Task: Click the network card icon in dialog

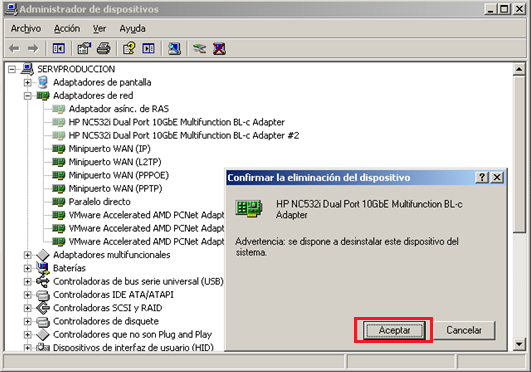Action: pos(249,208)
